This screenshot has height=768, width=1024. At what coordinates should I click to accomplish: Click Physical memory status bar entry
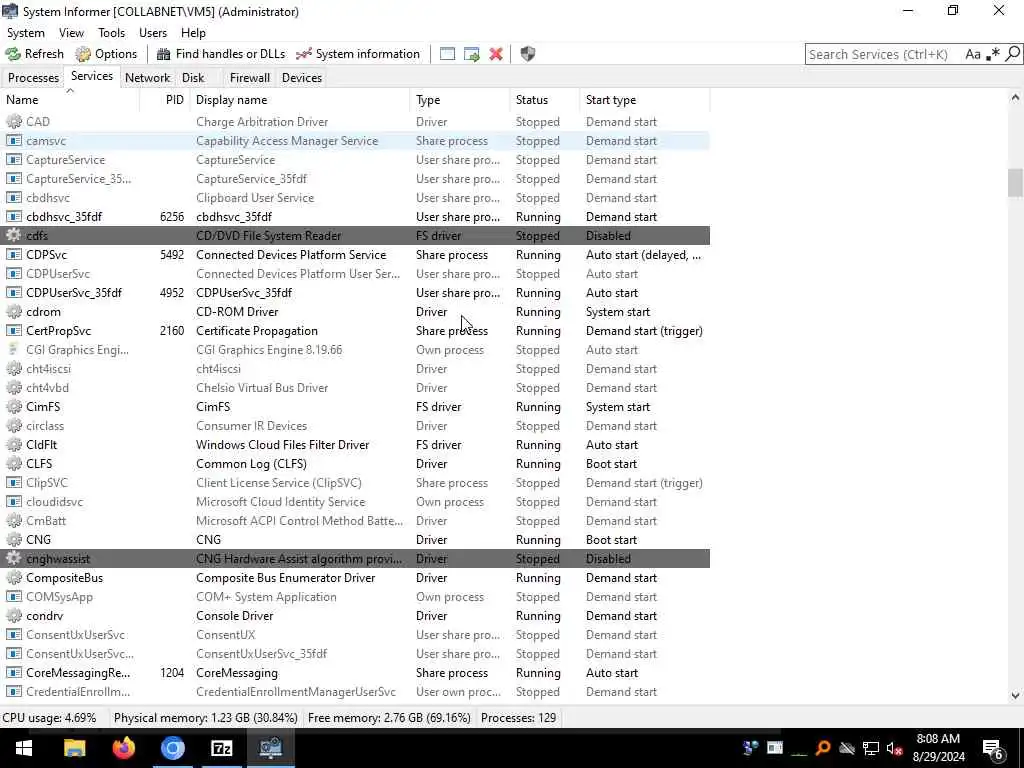(206, 718)
